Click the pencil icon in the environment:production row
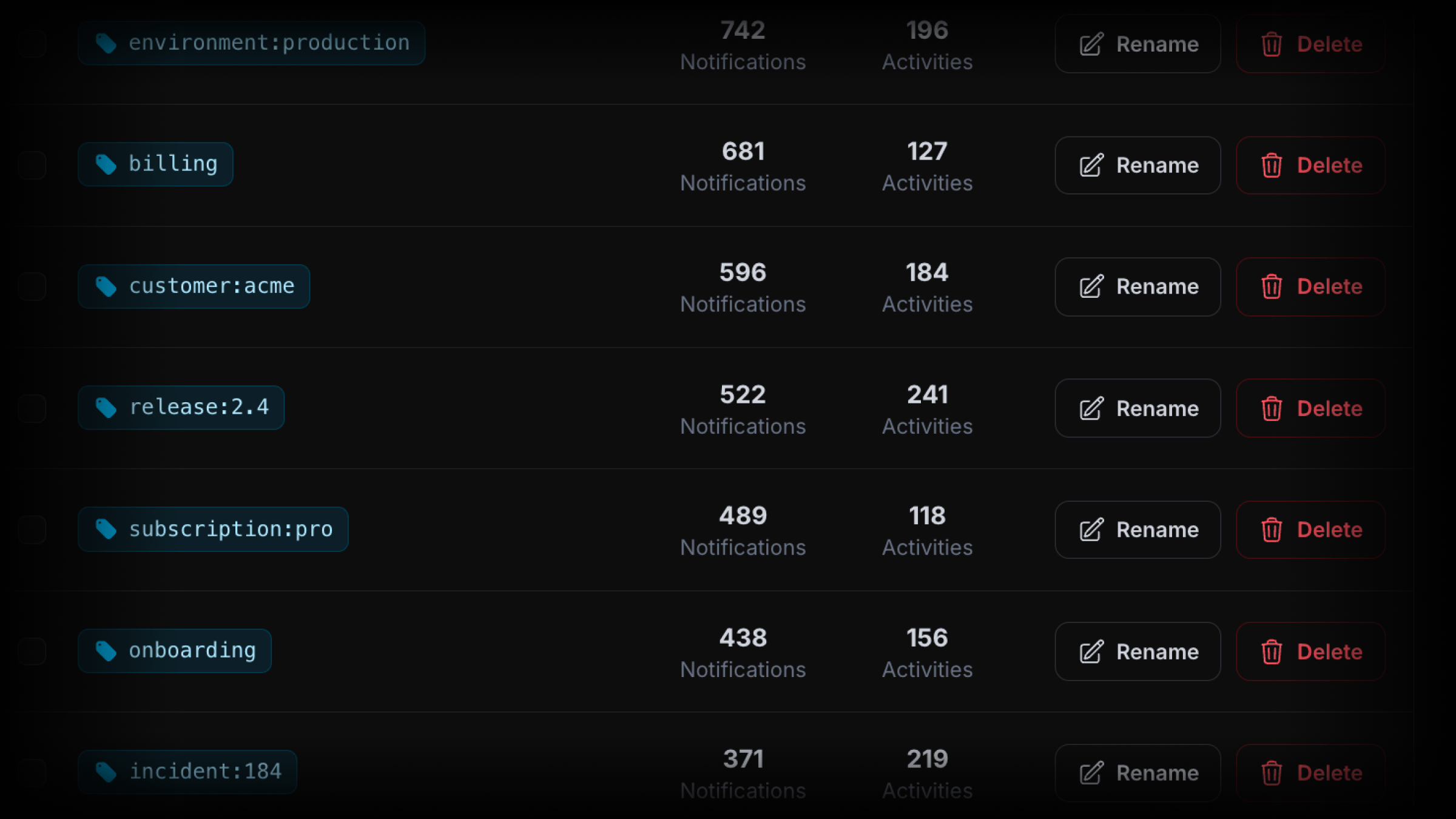 click(1091, 44)
